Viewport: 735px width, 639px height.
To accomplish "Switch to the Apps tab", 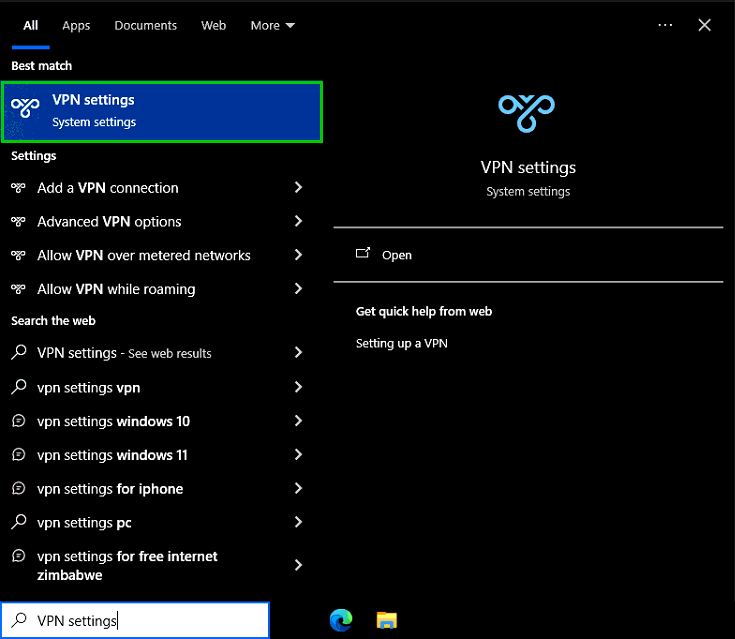I will (76, 26).
